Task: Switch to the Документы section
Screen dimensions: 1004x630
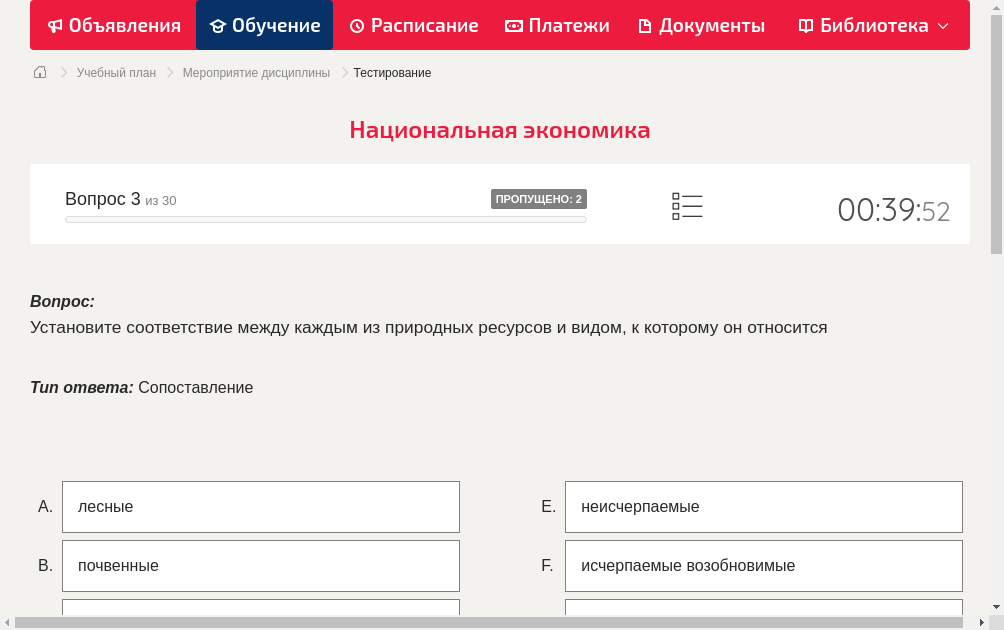Action: (x=700, y=25)
